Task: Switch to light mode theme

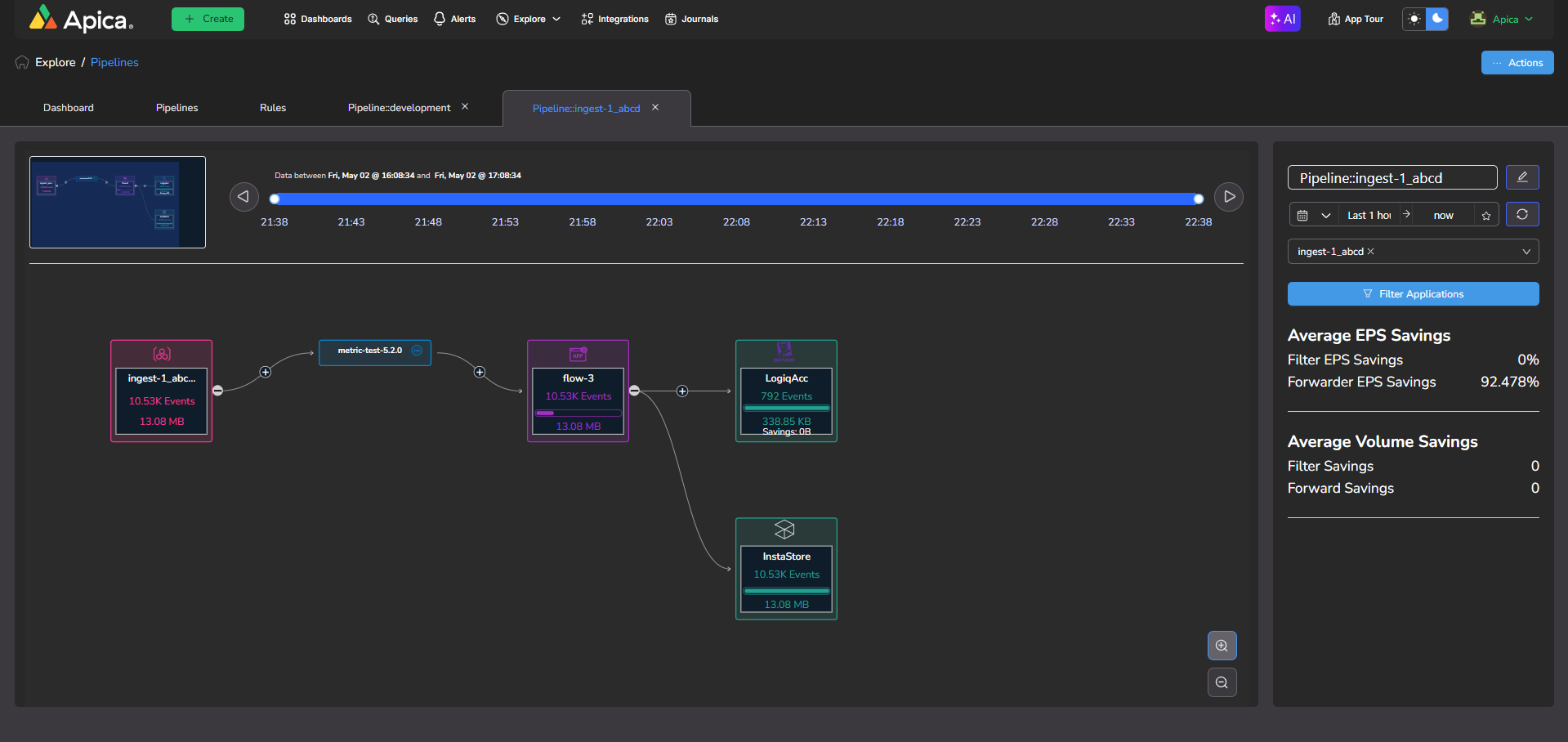Action: coord(1414,19)
